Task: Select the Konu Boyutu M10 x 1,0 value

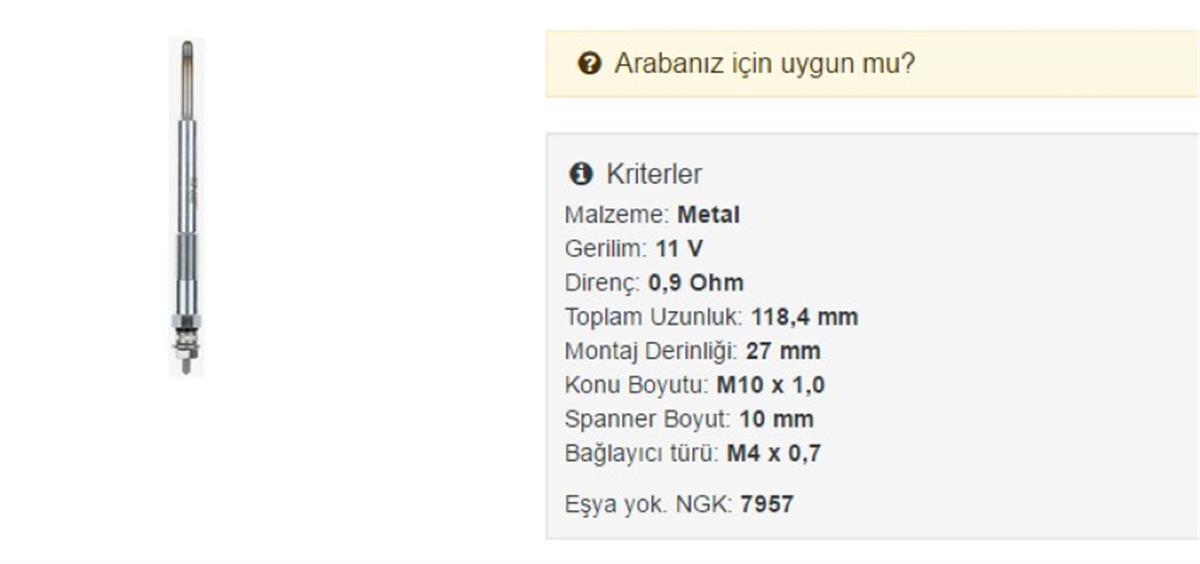Action: [770, 385]
